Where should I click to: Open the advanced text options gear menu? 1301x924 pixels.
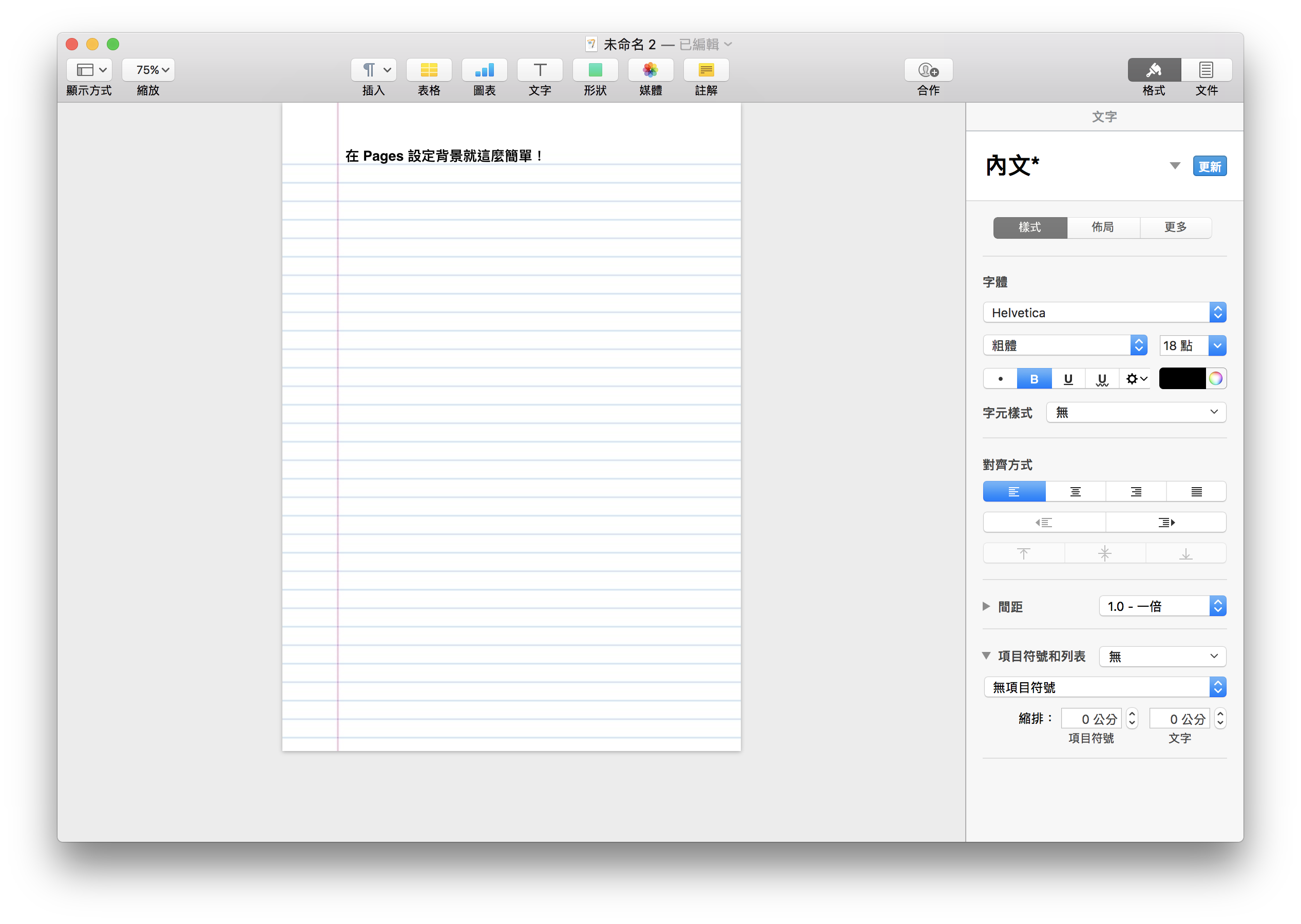1136,379
